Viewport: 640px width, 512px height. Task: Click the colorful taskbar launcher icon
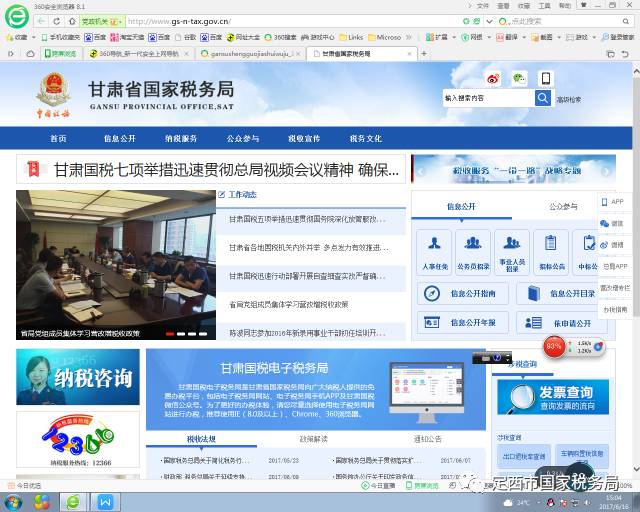pyautogui.click(x=42, y=502)
